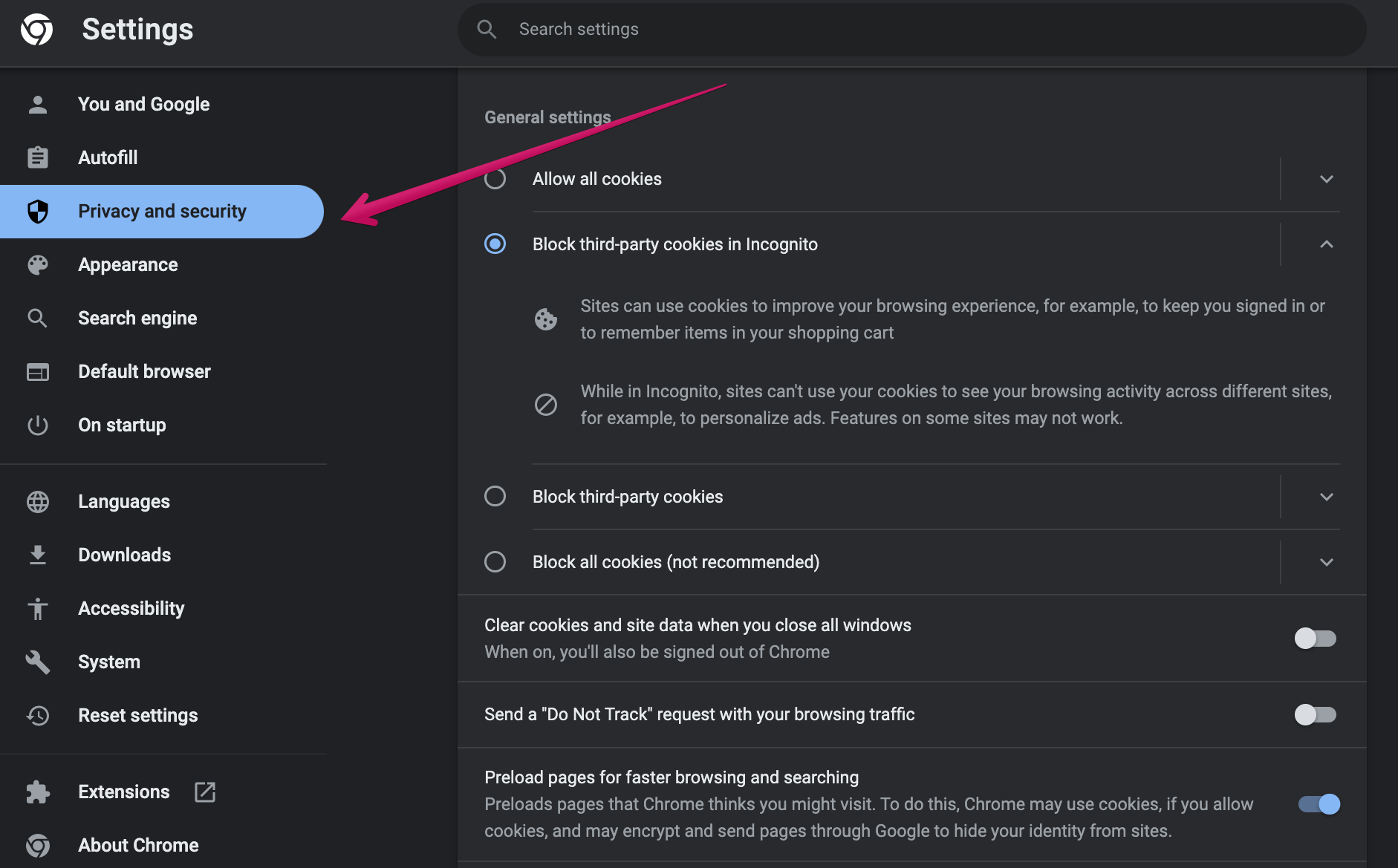Open the System settings section
The image size is (1398, 868).
(162, 662)
